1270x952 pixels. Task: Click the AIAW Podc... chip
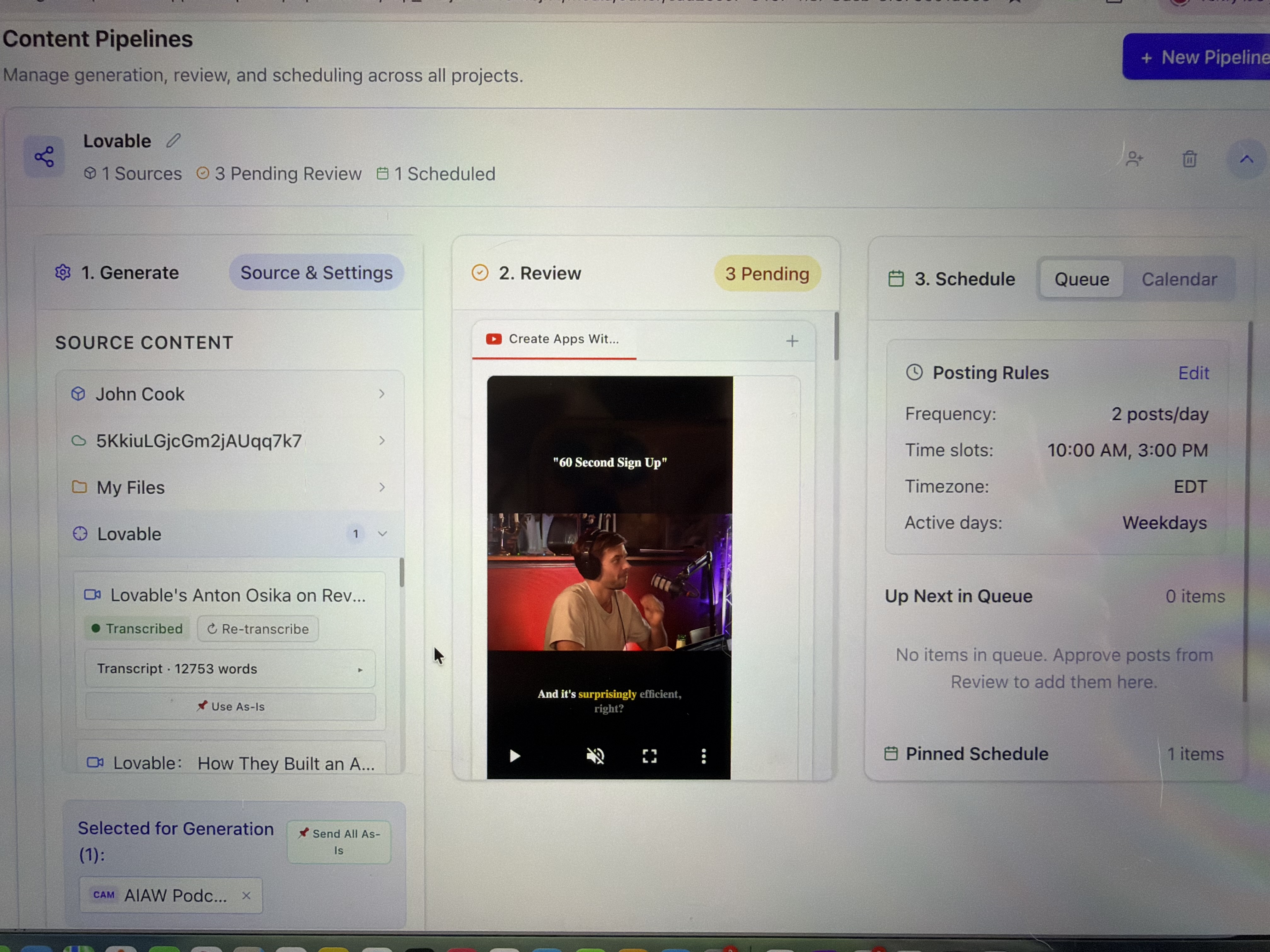170,895
